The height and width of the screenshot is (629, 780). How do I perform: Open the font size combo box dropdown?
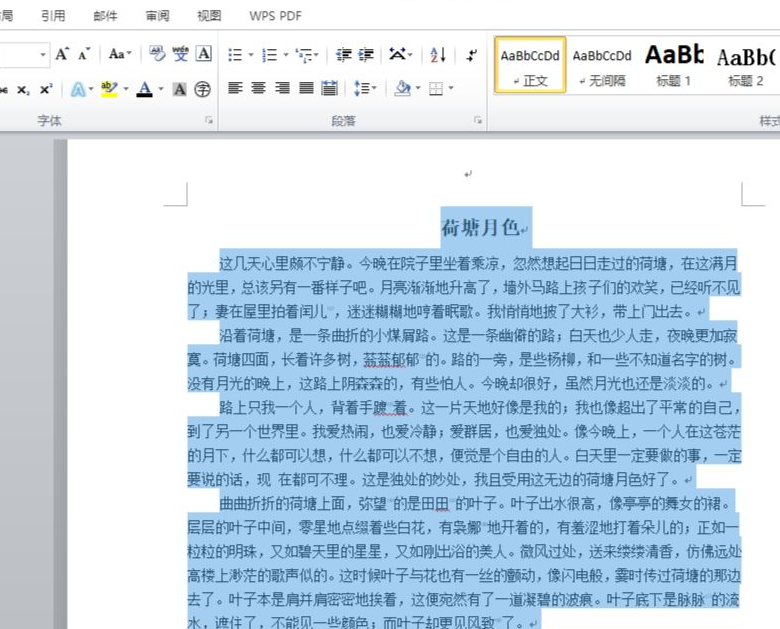coord(43,54)
